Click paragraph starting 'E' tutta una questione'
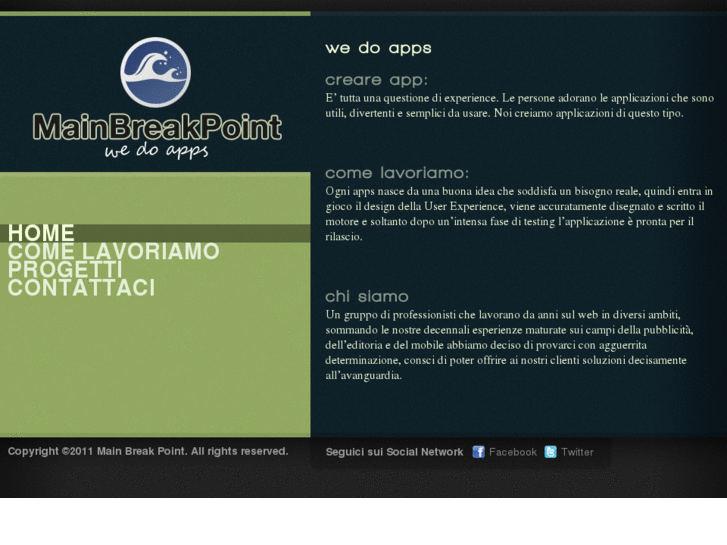The height and width of the screenshot is (545, 727). pos(520,106)
